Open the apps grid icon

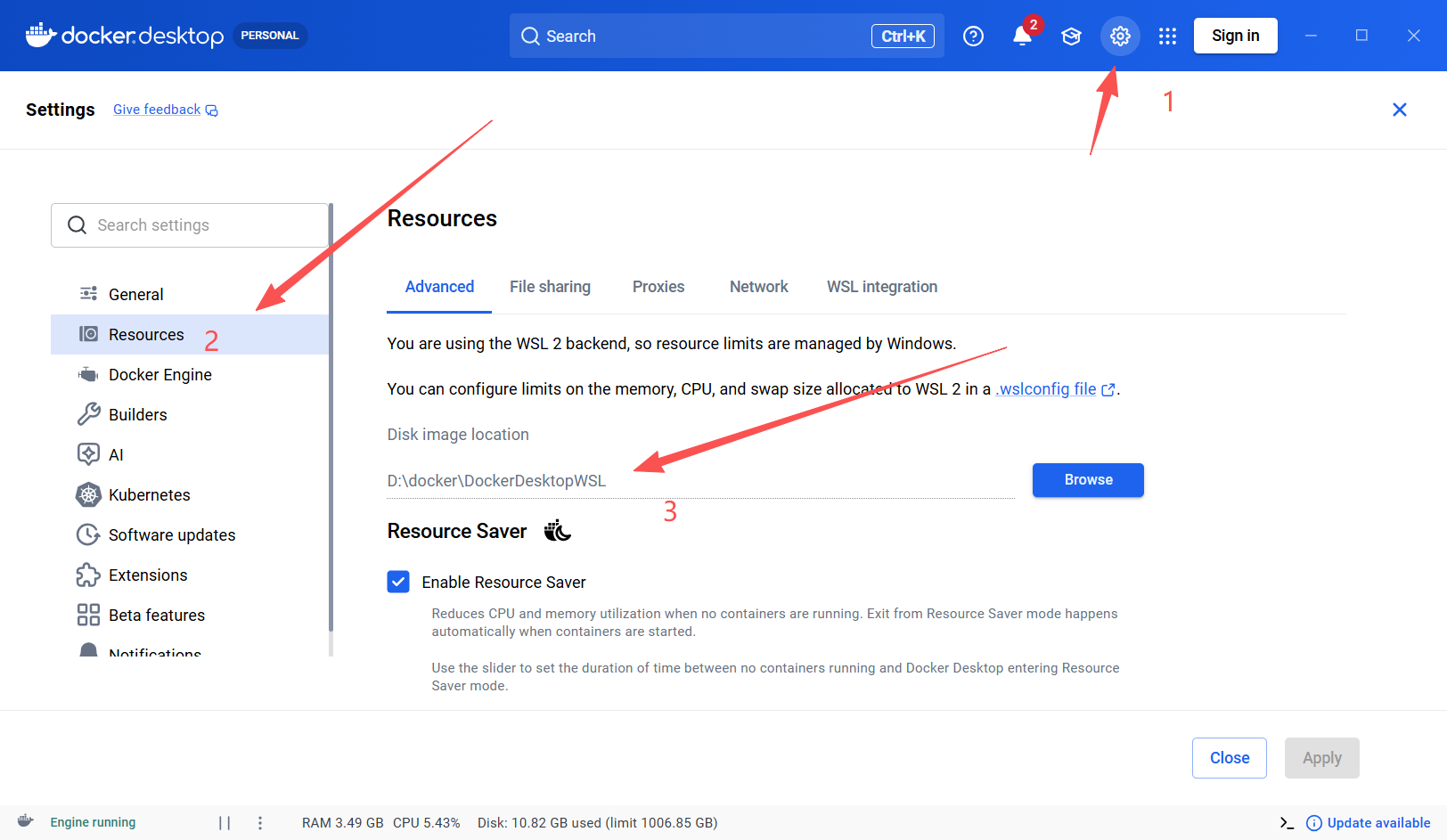(1167, 36)
